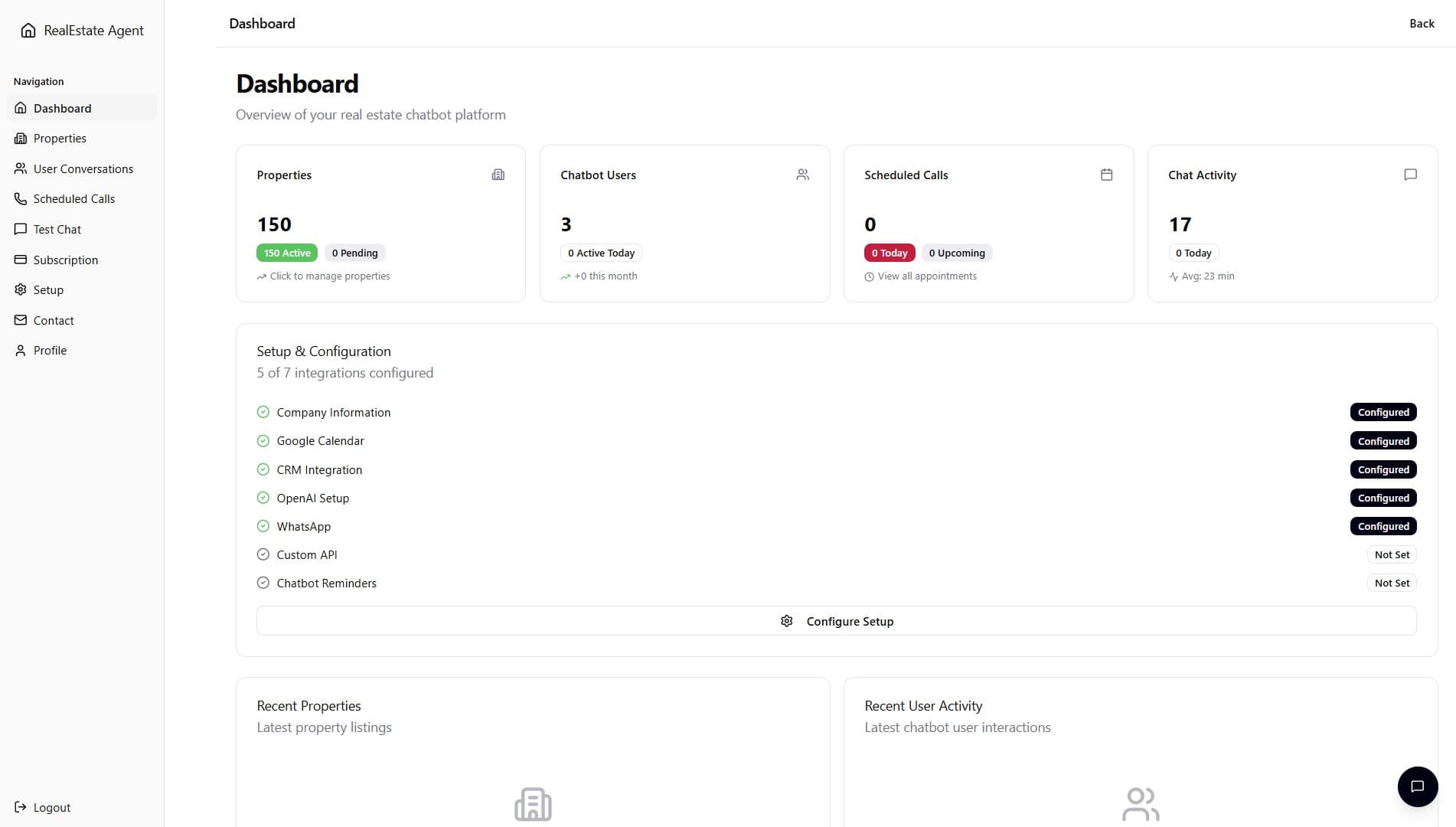Click the 'RealEstate Agent' brand title
The width and height of the screenshot is (1456, 827).
(x=93, y=31)
